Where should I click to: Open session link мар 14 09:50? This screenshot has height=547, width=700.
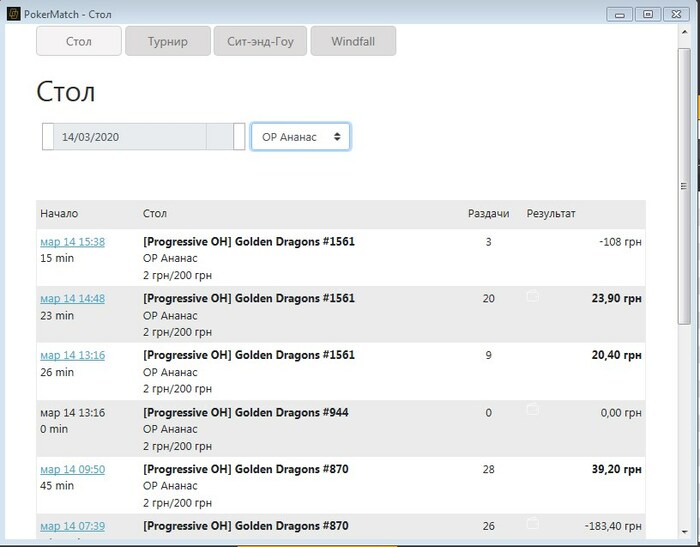pyautogui.click(x=72, y=470)
